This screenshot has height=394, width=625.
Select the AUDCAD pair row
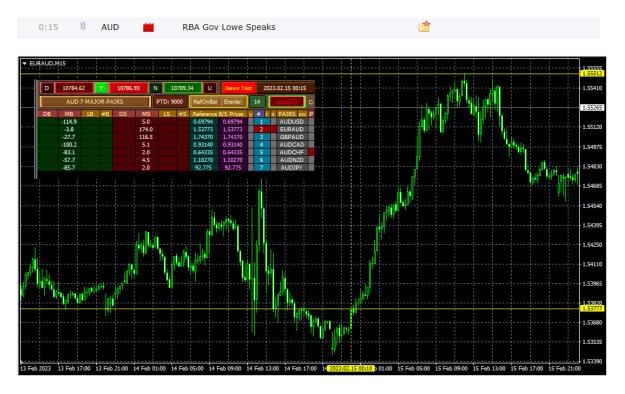[292, 145]
